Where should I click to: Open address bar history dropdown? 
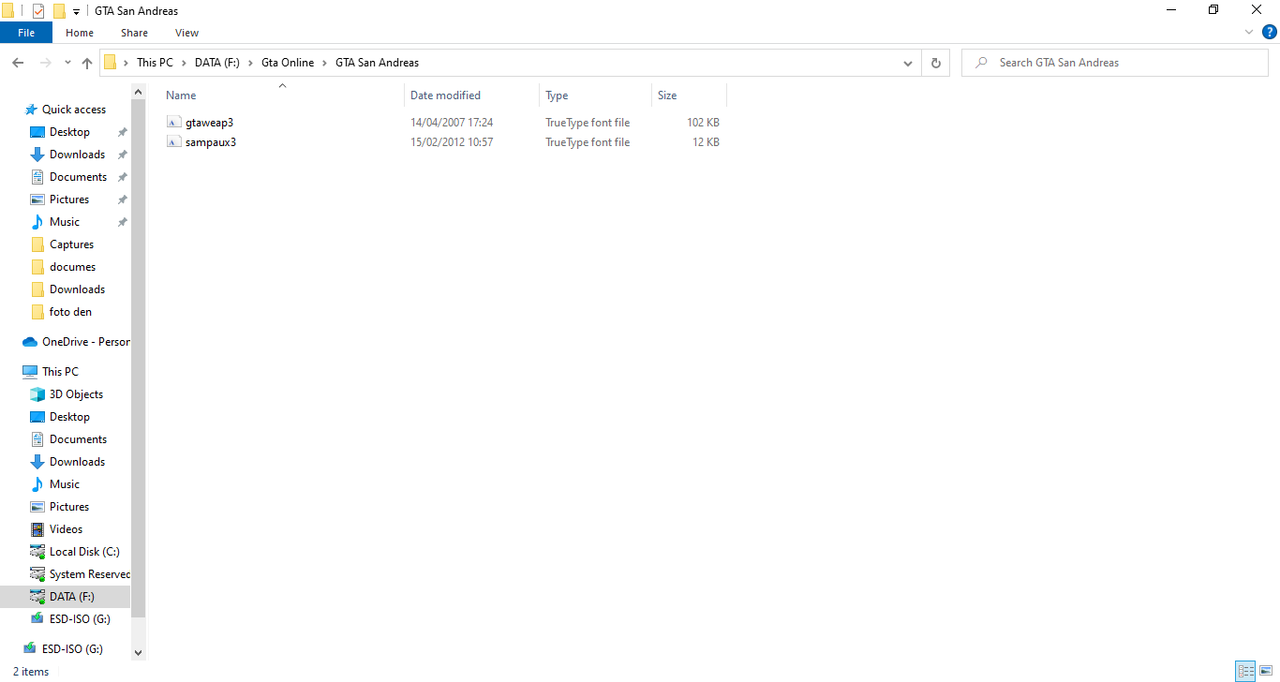pyautogui.click(x=908, y=63)
